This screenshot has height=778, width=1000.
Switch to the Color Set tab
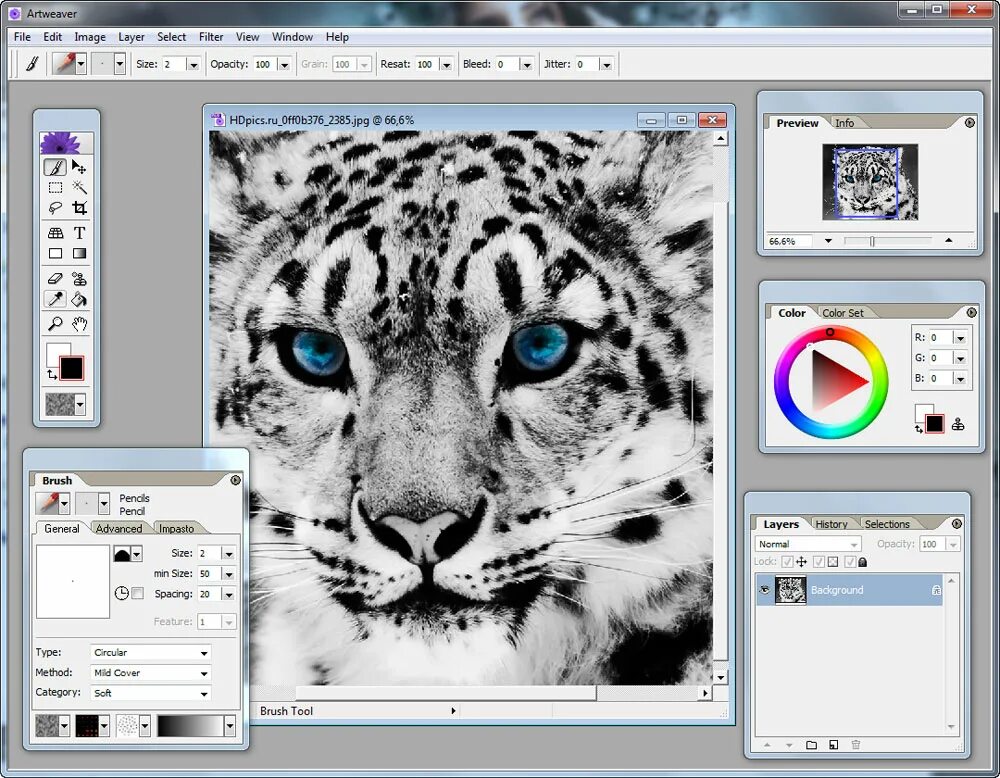pos(842,313)
